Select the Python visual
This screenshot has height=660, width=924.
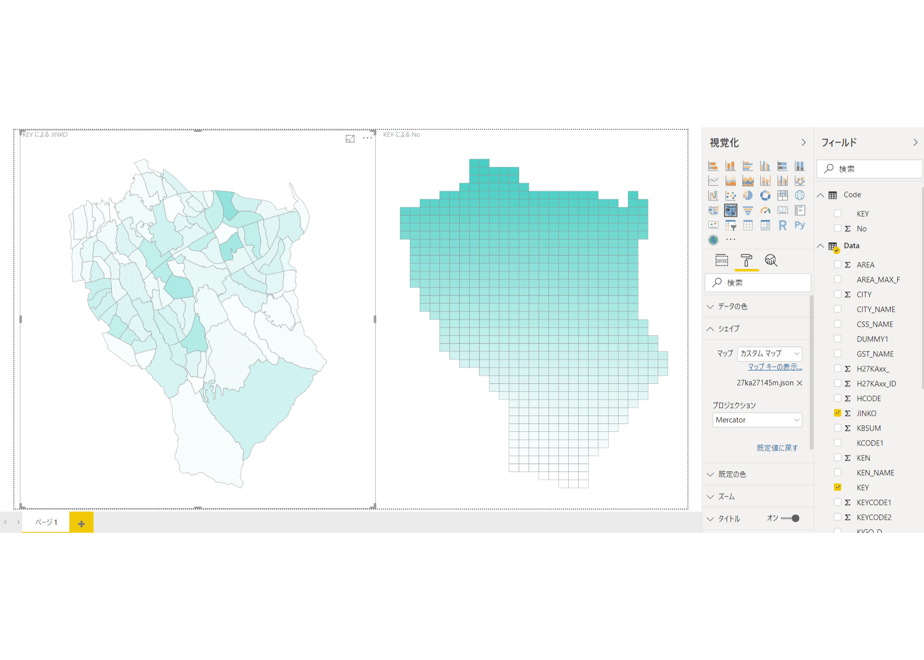click(x=800, y=225)
